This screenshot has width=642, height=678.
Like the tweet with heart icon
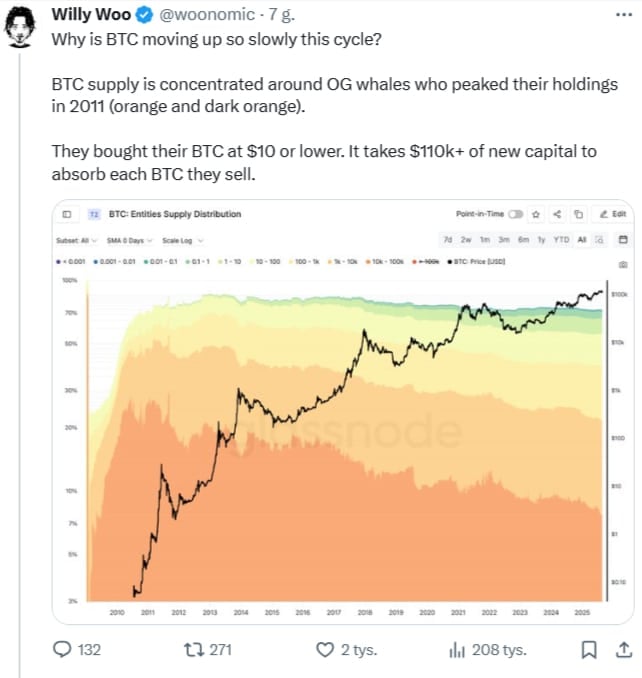point(324,650)
